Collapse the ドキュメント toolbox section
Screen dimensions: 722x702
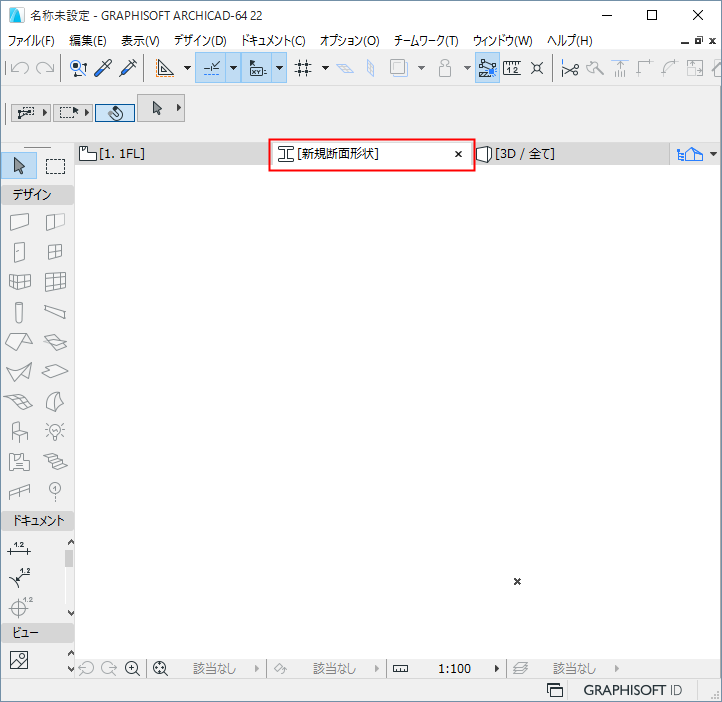[x=37, y=521]
